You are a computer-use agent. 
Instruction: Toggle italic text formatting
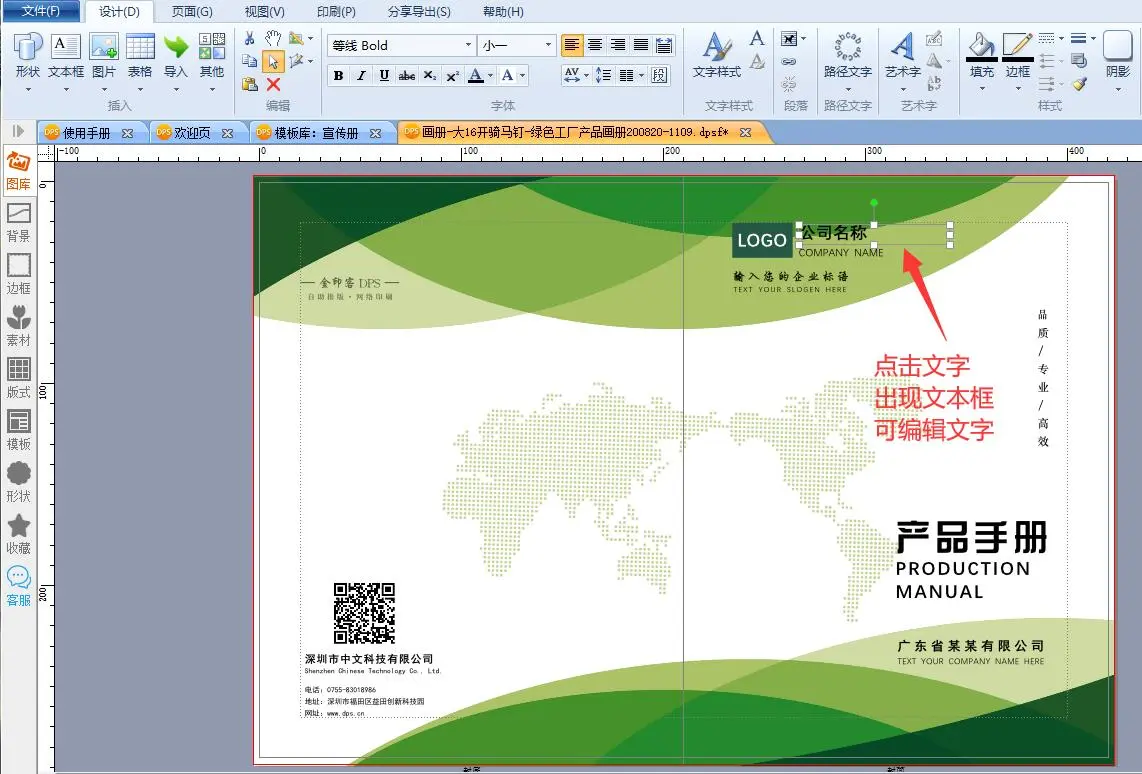[360, 76]
